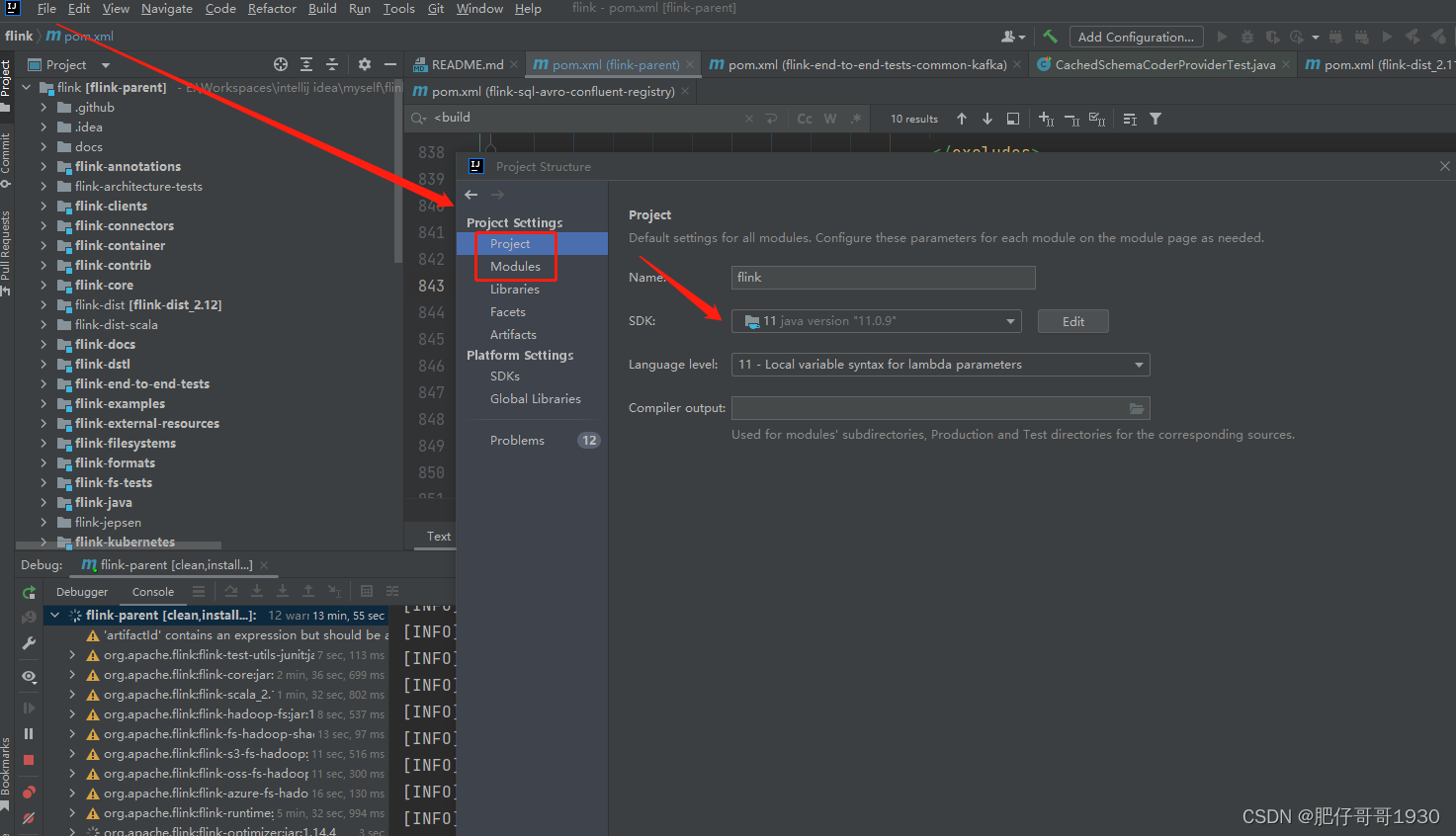Select flink-connectors folder in project tree
Screen dimensions: 1456x836
click(x=125, y=226)
